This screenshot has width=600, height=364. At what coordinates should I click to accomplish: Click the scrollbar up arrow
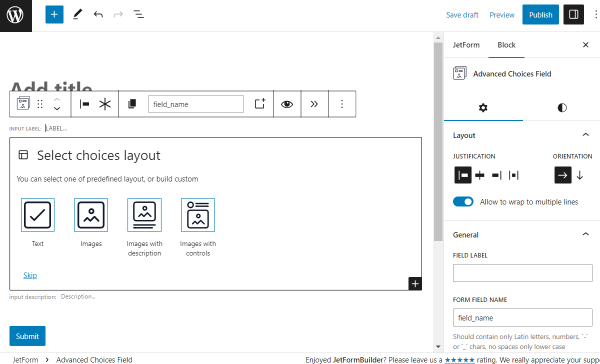(438, 38)
